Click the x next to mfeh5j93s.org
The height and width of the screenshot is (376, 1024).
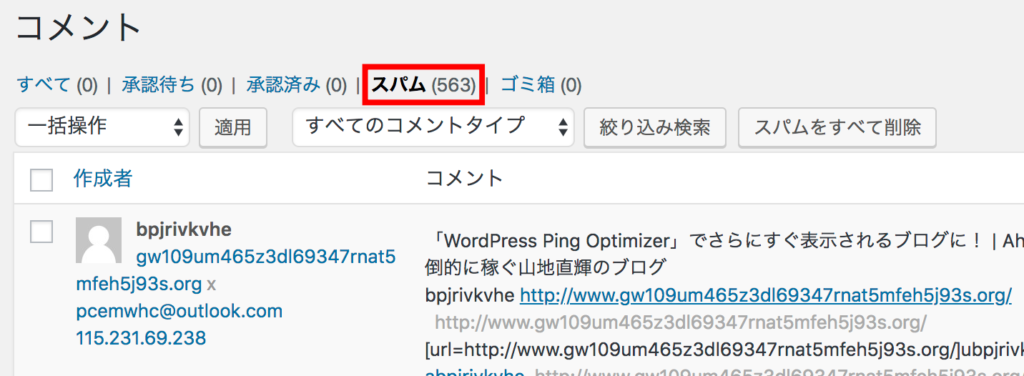pos(211,285)
